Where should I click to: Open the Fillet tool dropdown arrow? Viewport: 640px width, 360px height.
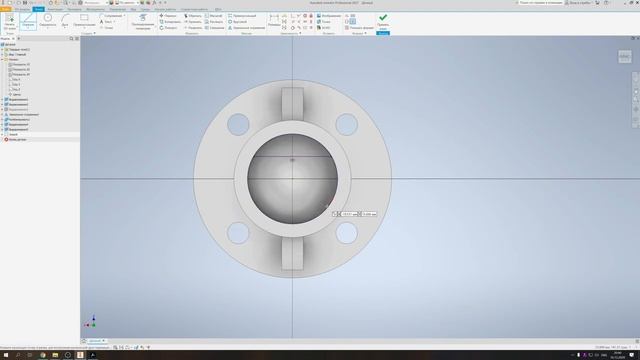pos(124,16)
